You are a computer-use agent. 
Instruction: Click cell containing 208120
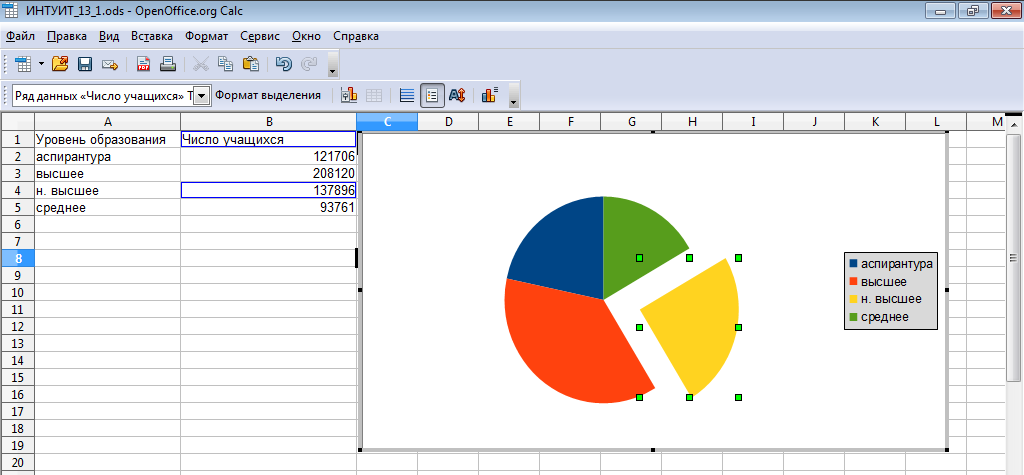point(268,173)
